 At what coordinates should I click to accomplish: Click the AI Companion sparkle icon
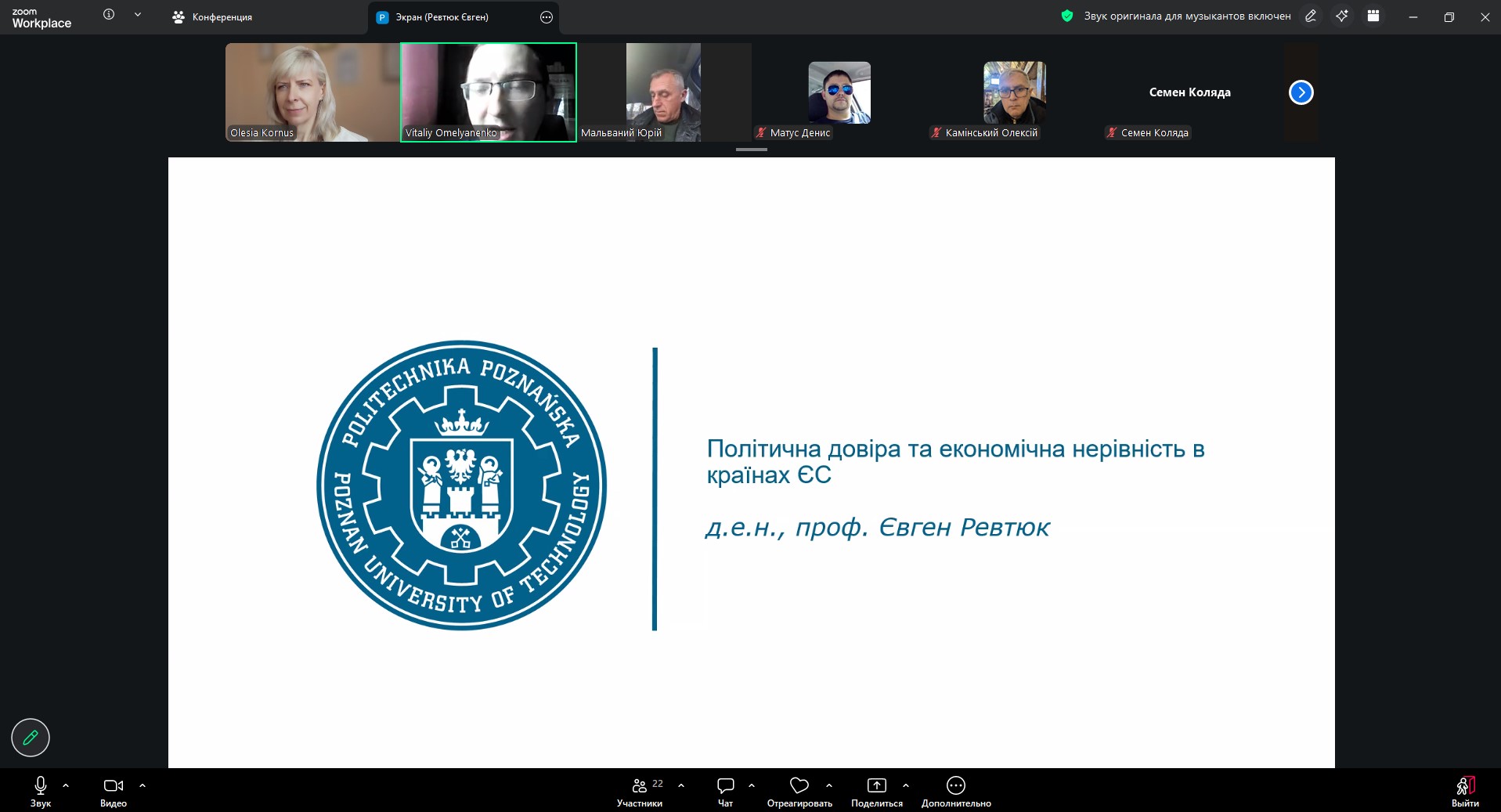1342,16
